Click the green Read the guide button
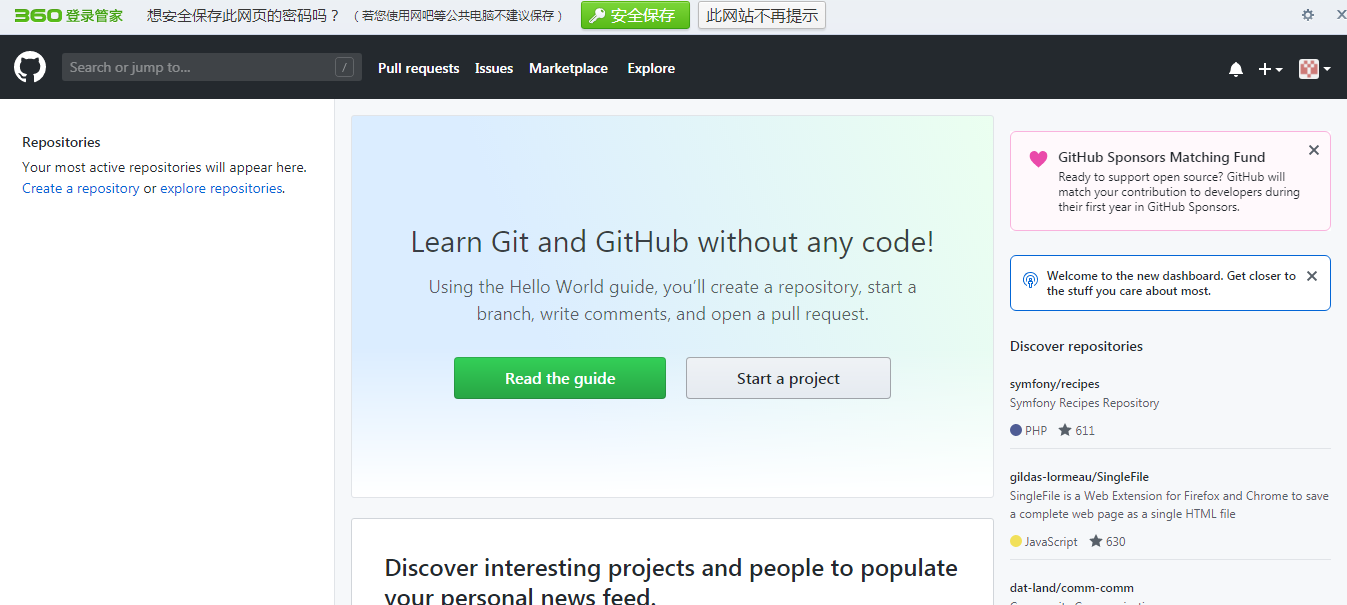 click(560, 378)
